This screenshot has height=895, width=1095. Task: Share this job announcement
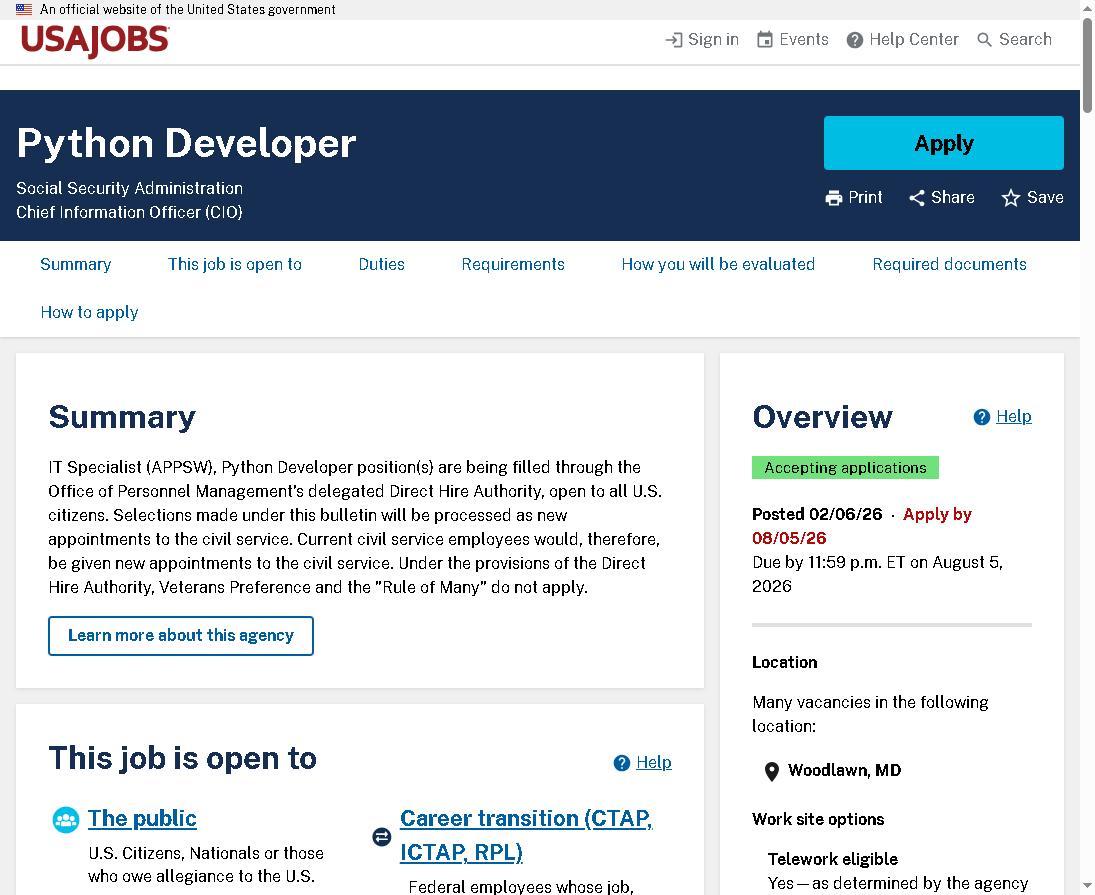pos(941,198)
